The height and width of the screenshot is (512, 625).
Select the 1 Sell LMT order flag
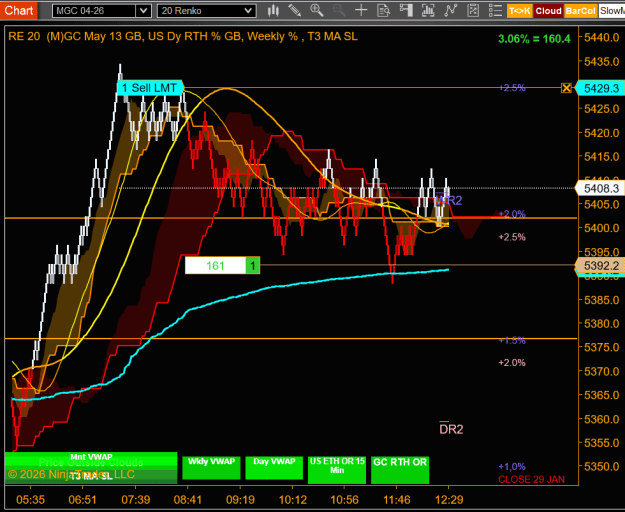(150, 88)
